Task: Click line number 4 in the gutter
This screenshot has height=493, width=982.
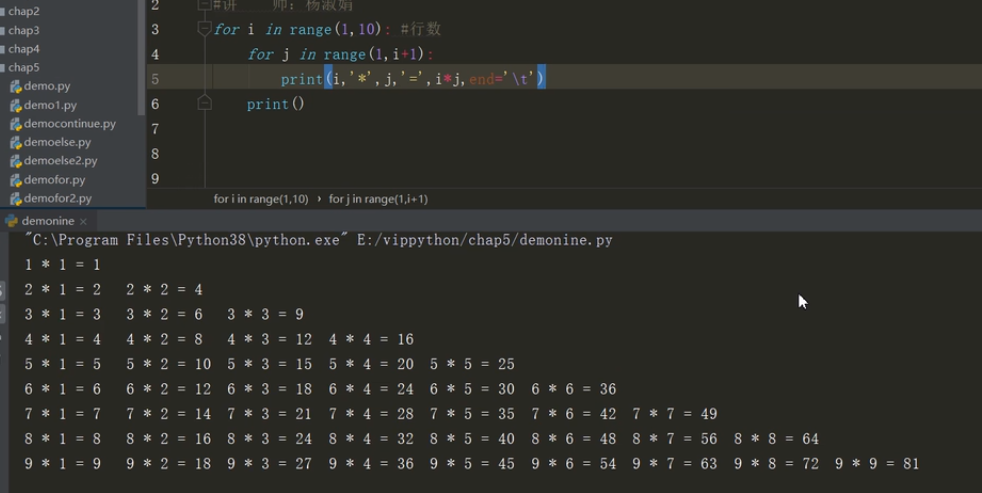Action: point(155,54)
